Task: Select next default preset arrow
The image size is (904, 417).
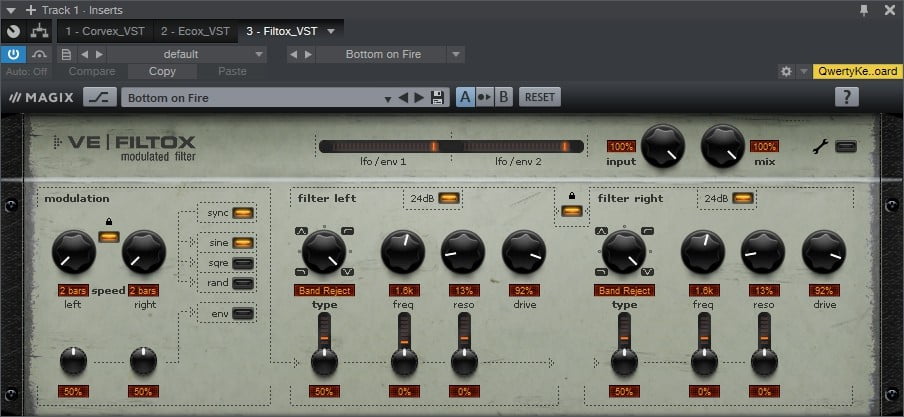Action: point(99,54)
